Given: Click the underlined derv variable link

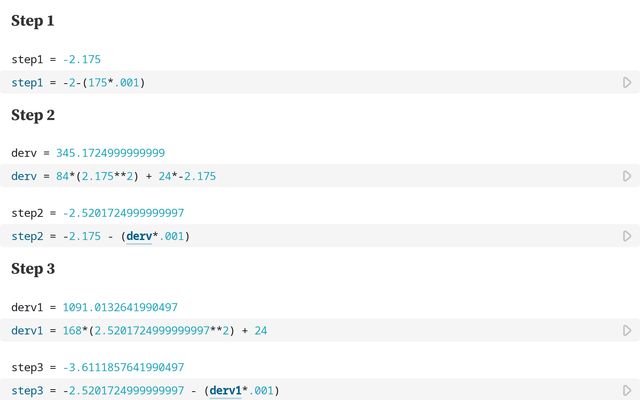Looking at the screenshot, I should [x=138, y=236].
